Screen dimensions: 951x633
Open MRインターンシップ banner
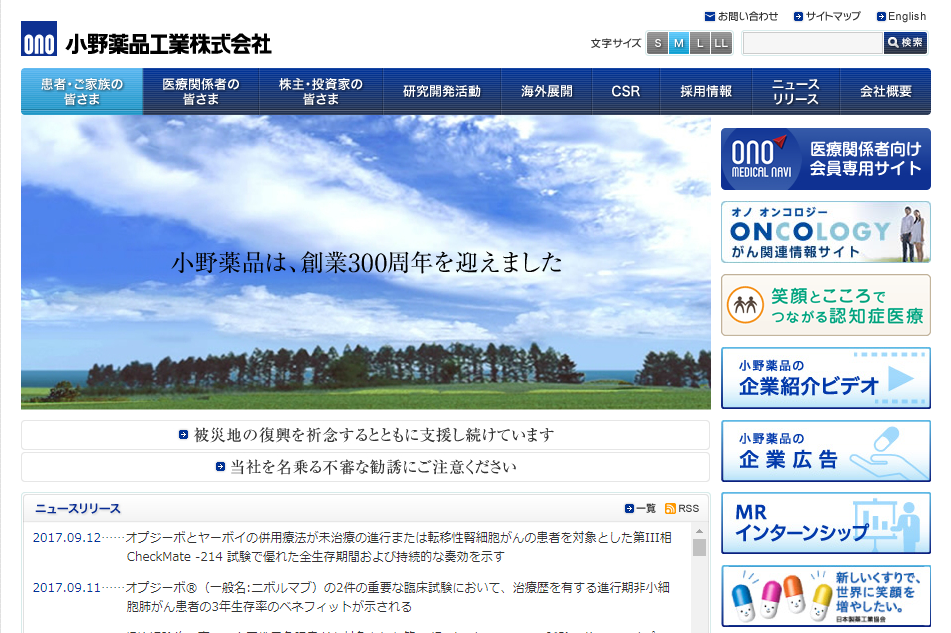(825, 523)
